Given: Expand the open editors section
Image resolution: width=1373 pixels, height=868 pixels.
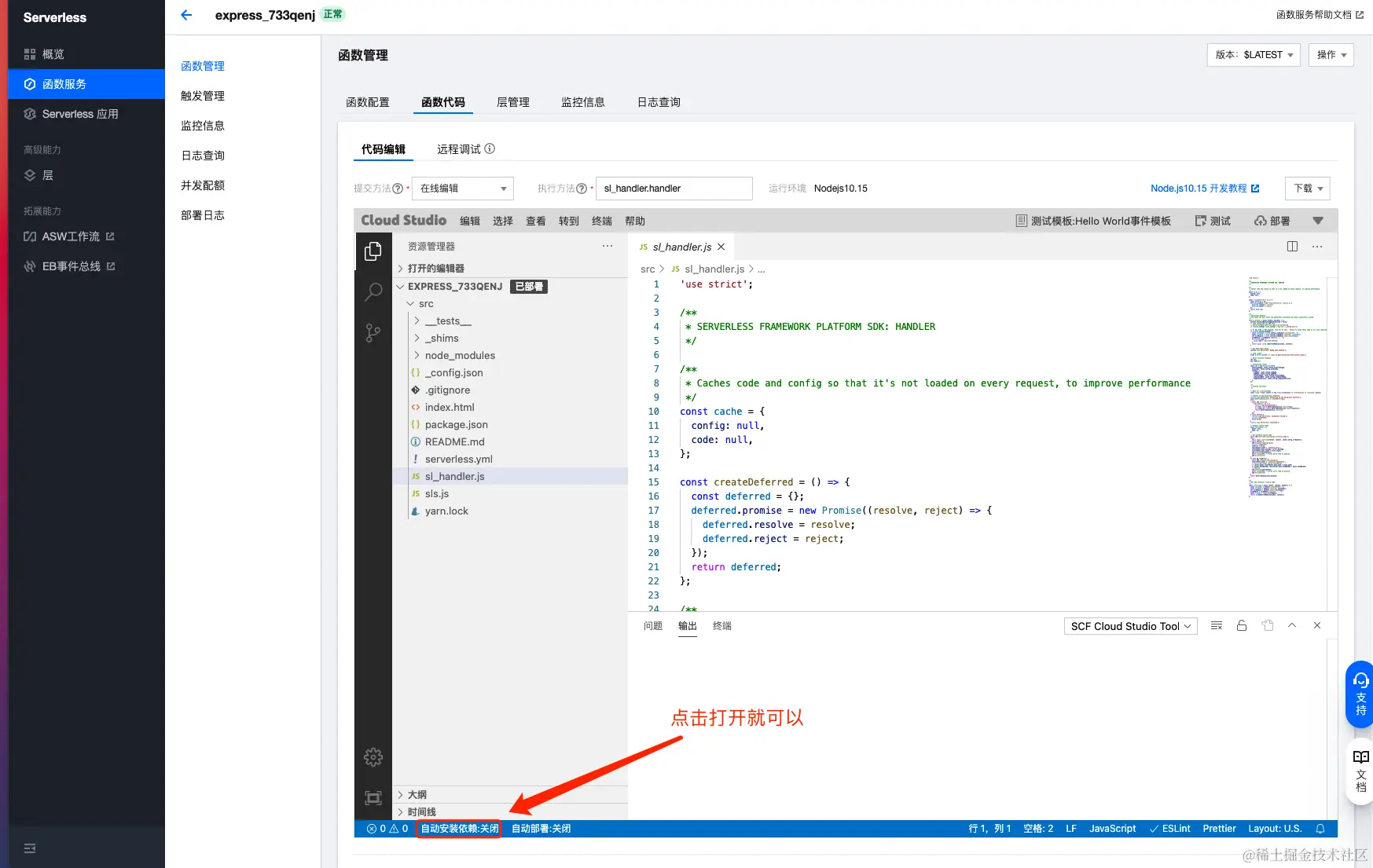Looking at the screenshot, I should coord(510,269).
